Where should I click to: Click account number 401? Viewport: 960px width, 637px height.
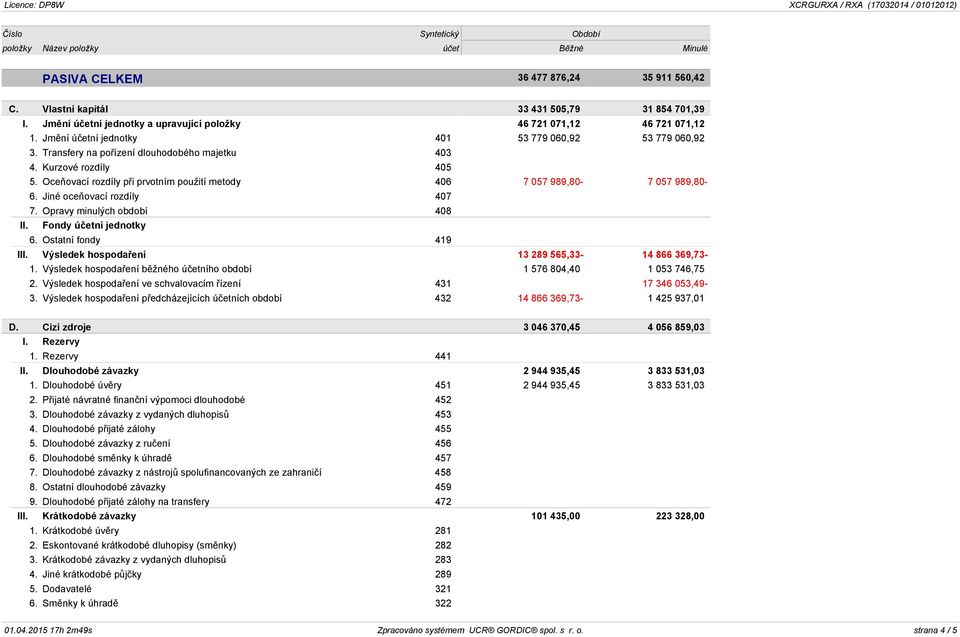[443, 138]
